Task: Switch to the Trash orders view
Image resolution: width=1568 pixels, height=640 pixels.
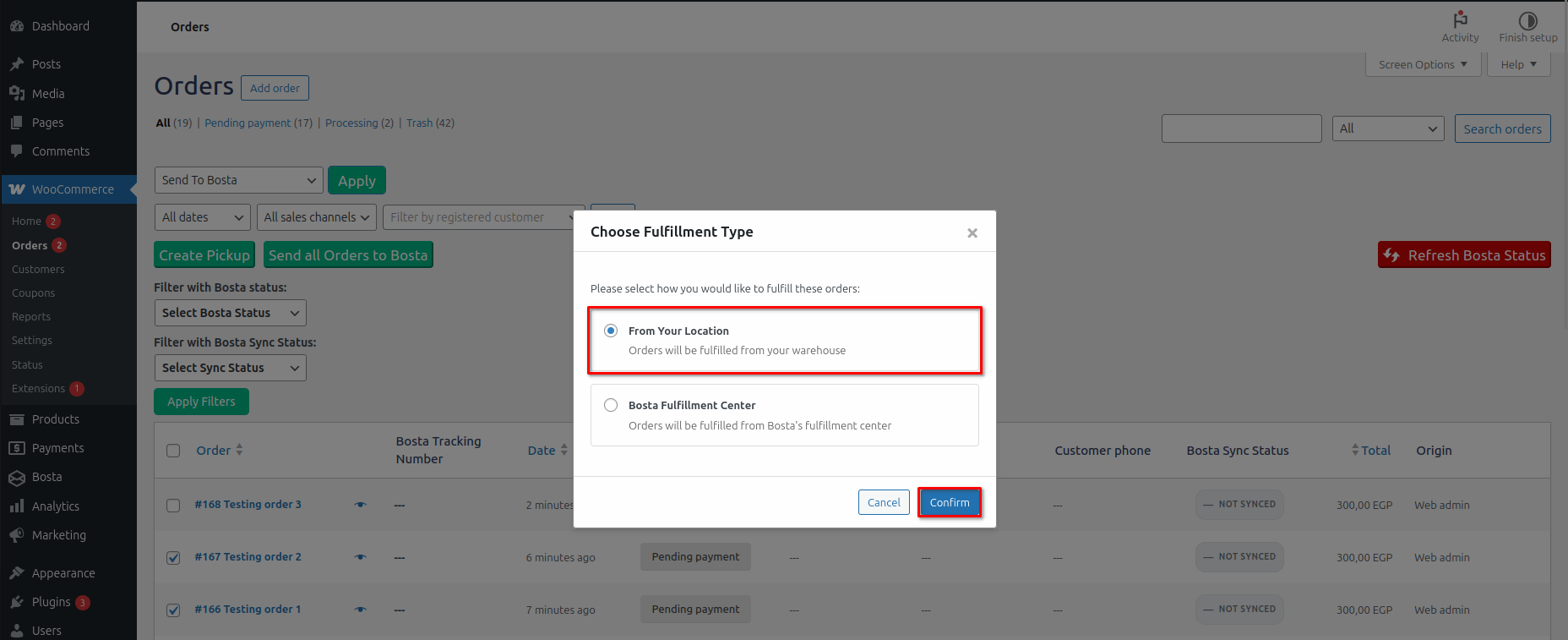Action: [x=430, y=123]
